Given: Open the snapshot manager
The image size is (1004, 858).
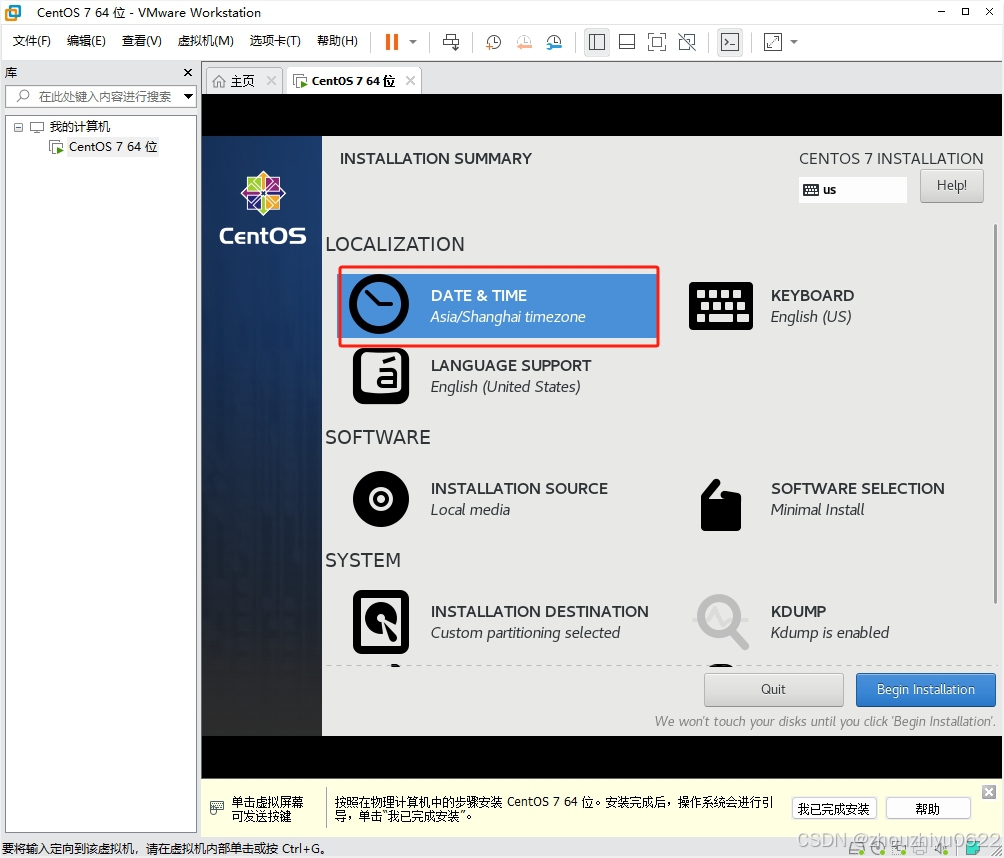Looking at the screenshot, I should [x=554, y=42].
